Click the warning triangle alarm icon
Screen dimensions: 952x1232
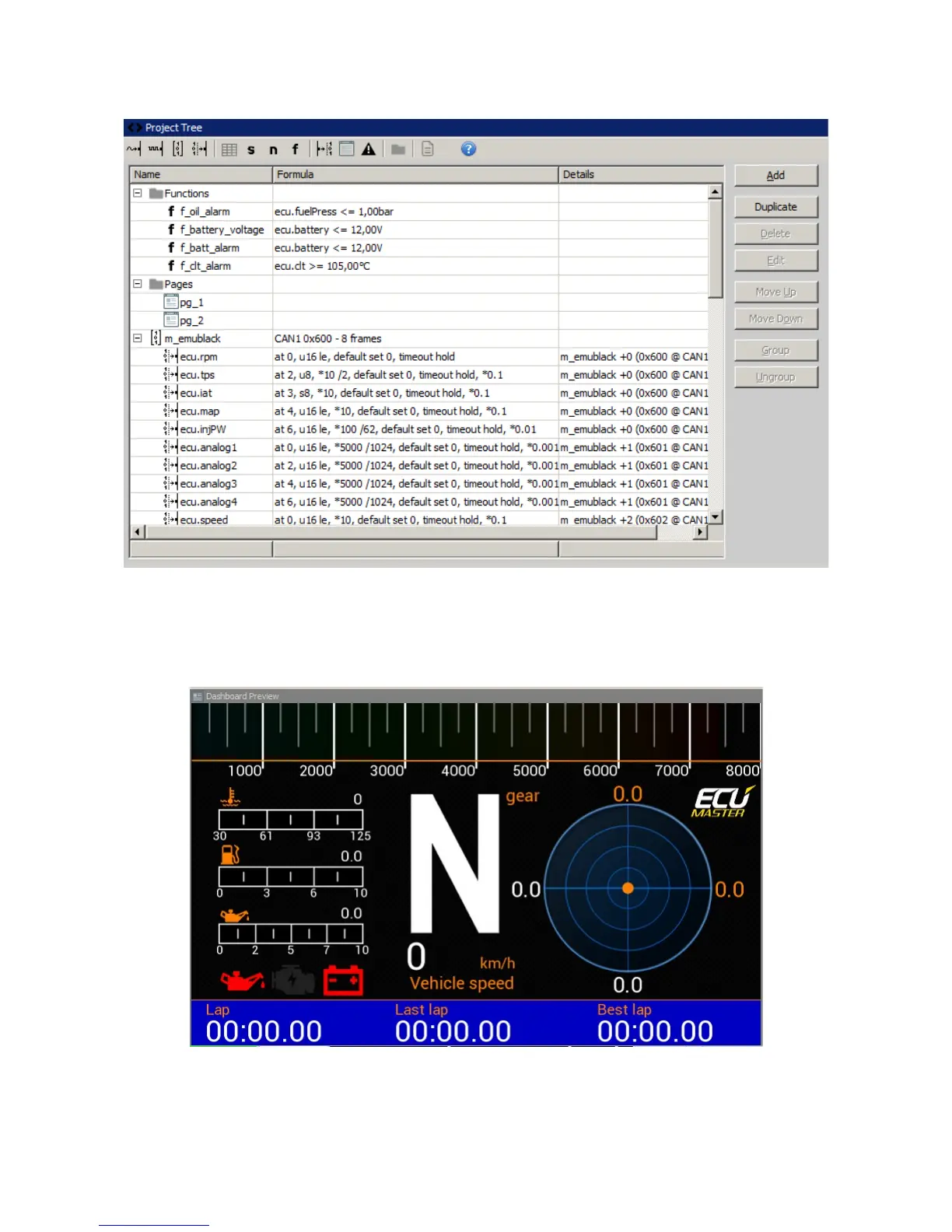pyautogui.click(x=369, y=149)
